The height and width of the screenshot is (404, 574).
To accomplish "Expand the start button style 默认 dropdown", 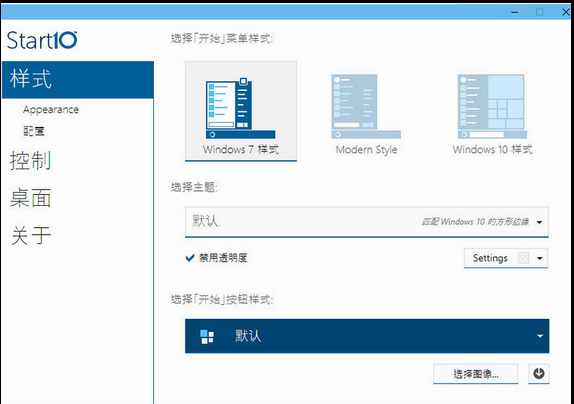I will (x=367, y=336).
